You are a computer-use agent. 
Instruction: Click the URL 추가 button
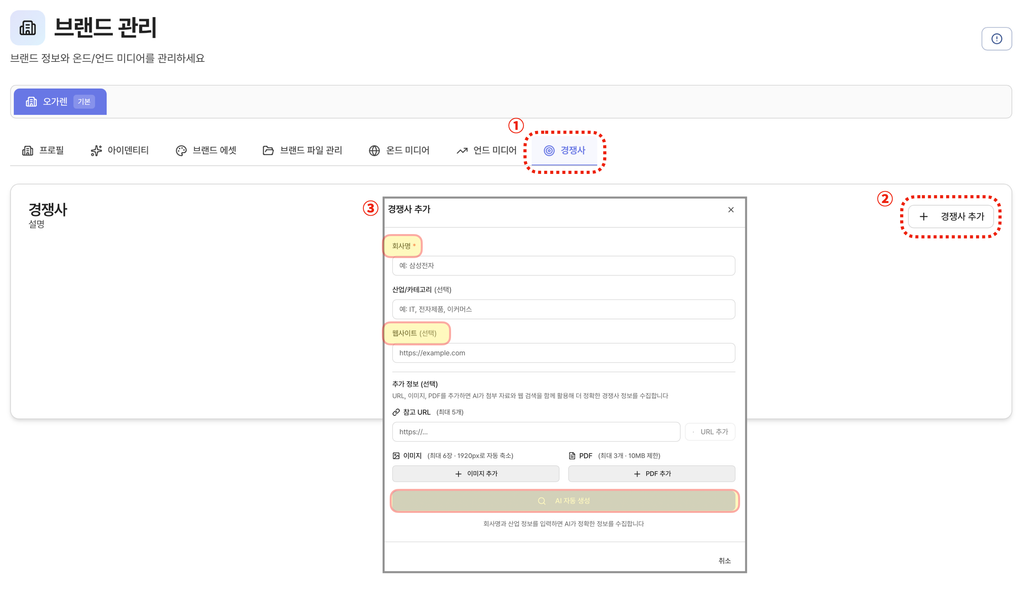click(710, 431)
